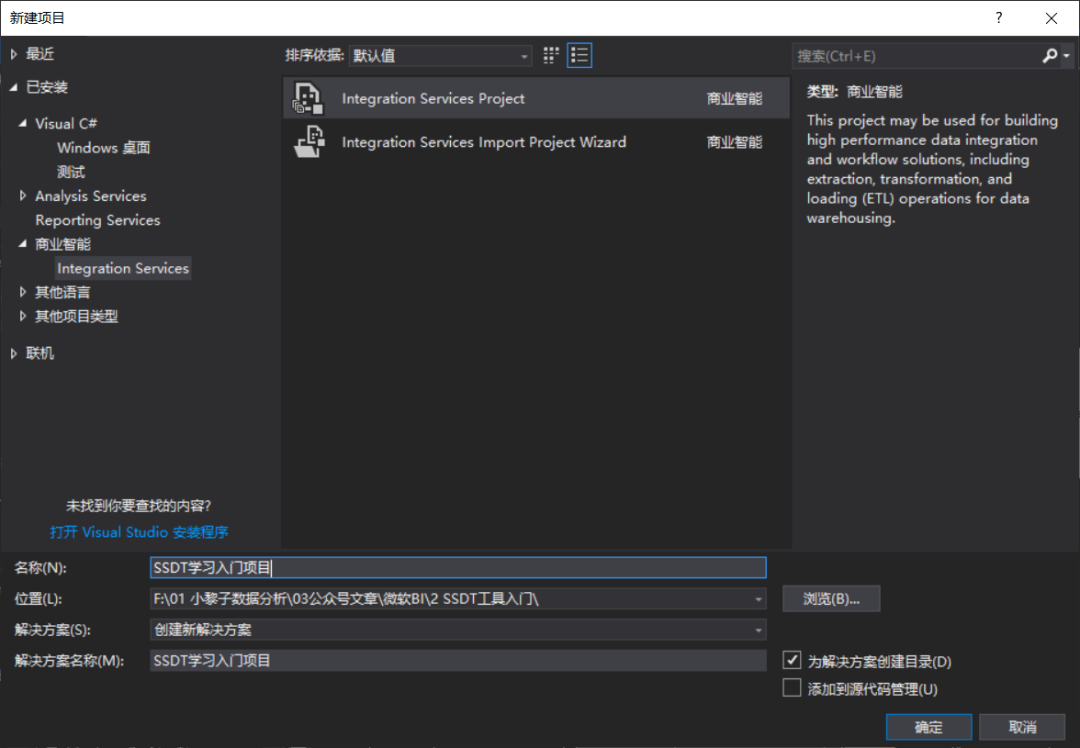Select the Integration Services Project template name
The image size is (1080, 748).
[433, 98]
